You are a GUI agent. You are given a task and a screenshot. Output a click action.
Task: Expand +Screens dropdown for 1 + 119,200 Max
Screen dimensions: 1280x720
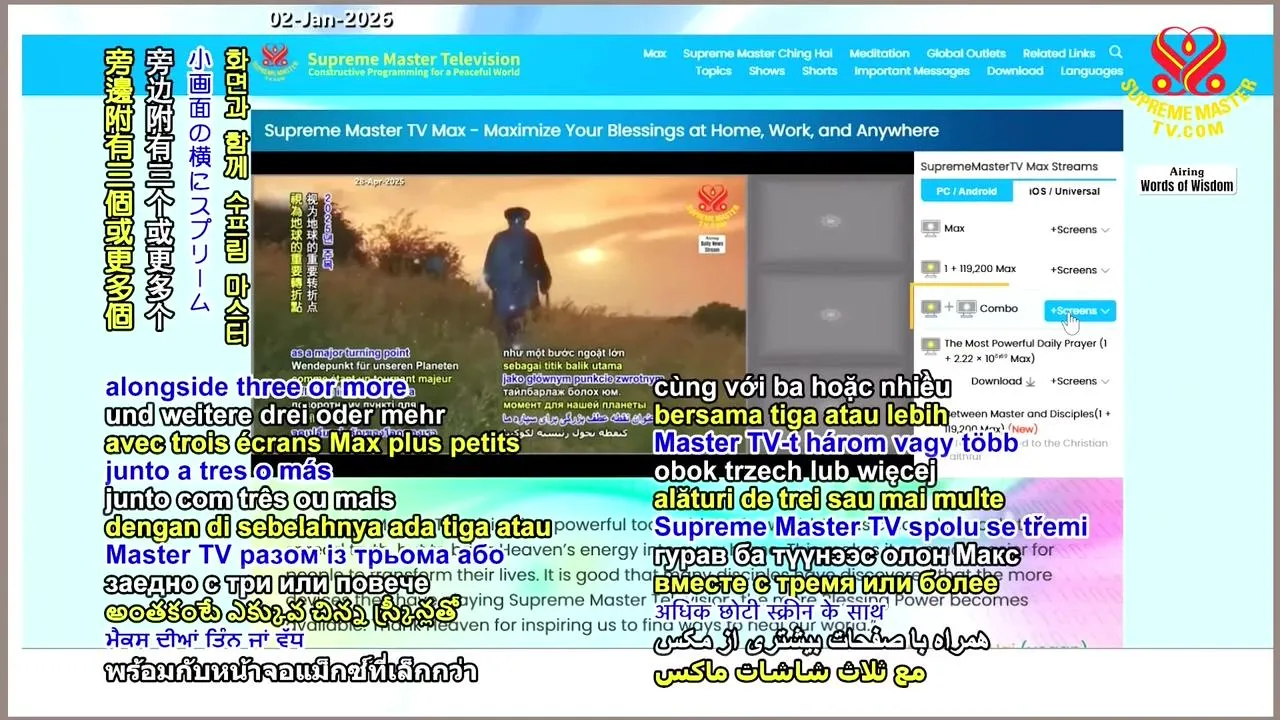pyautogui.click(x=1080, y=270)
